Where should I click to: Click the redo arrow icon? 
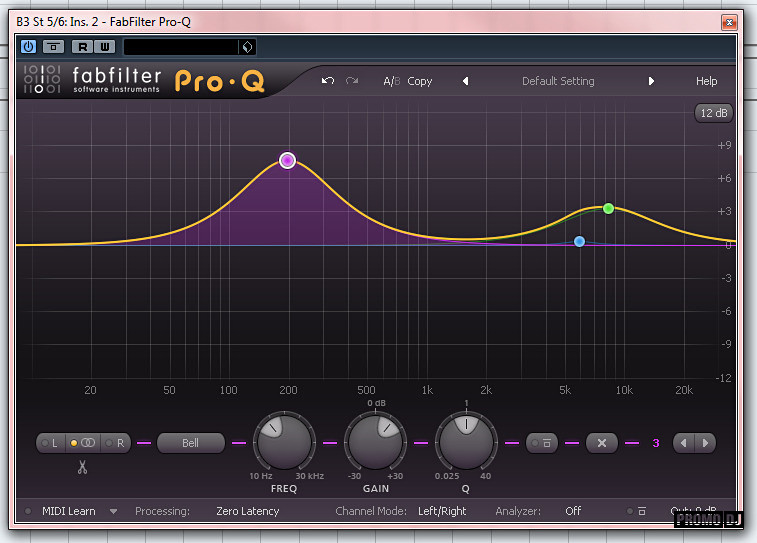(x=351, y=81)
